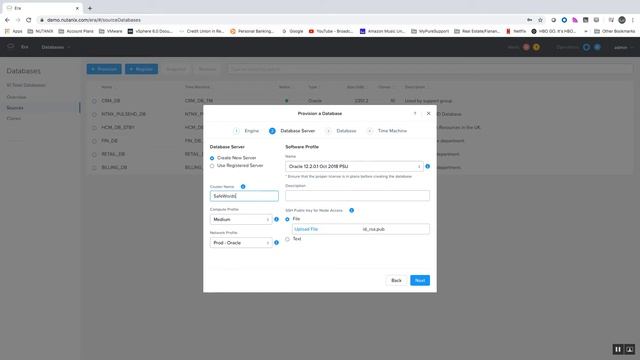Click the browser address bar
Screen dimensions: 640x360
(x=282, y=20)
